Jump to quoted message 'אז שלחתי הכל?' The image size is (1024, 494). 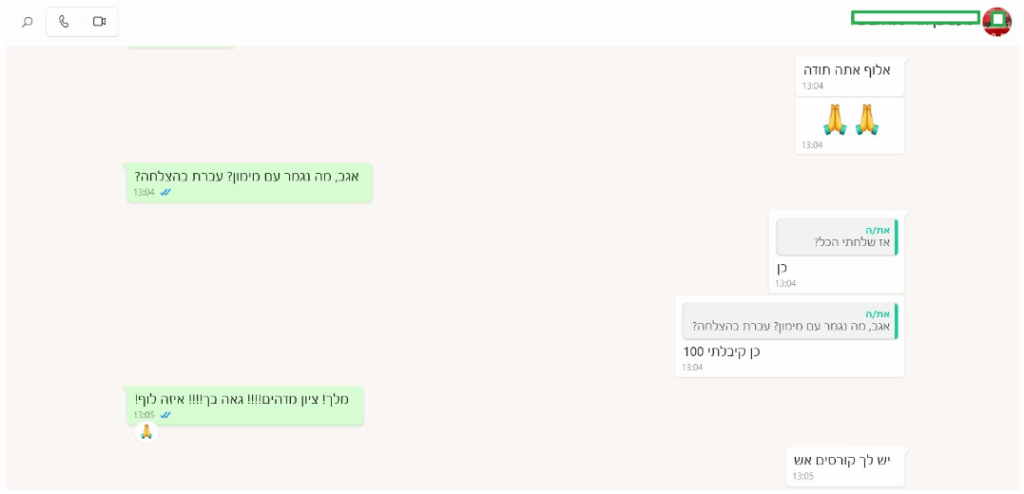837,237
